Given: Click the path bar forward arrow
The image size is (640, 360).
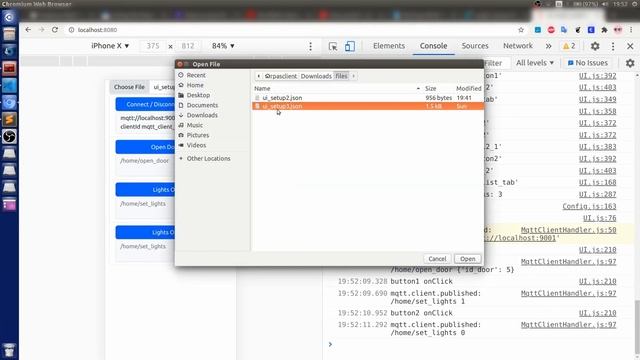Looking at the screenshot, I should click(x=353, y=76).
